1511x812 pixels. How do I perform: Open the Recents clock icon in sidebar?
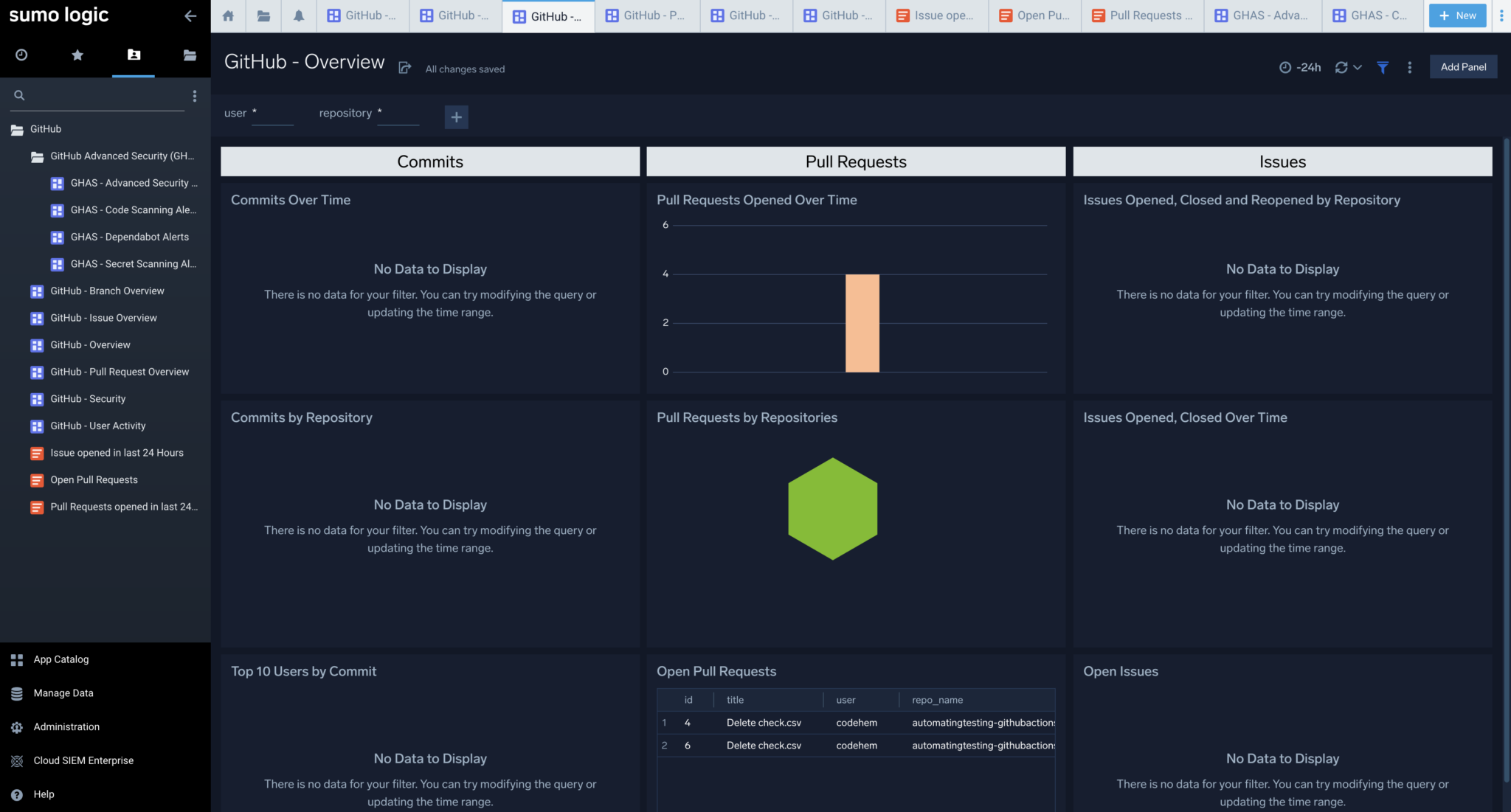click(21, 55)
